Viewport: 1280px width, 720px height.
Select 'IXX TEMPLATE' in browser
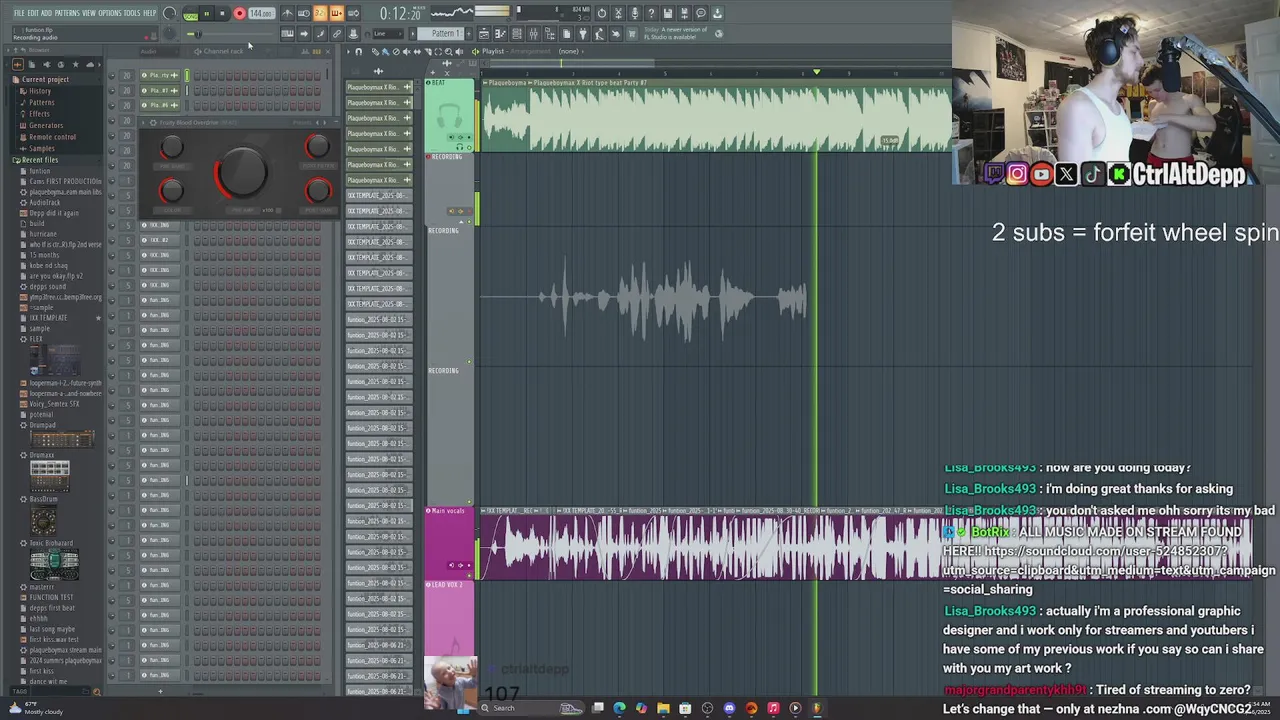(48, 318)
